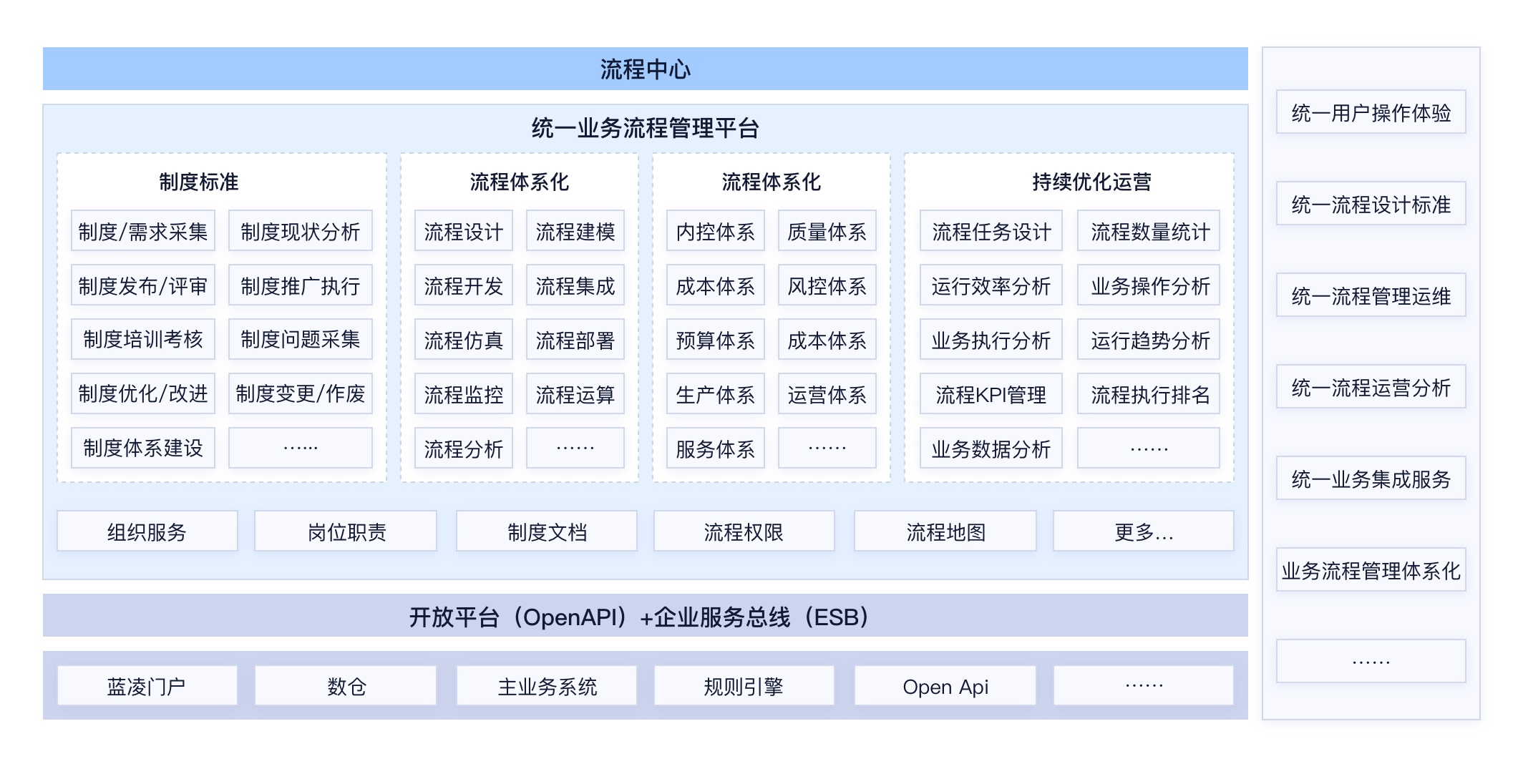Image resolution: width=1523 pixels, height=784 pixels.
Task: Click the 生产体系 box
Action: tap(716, 393)
